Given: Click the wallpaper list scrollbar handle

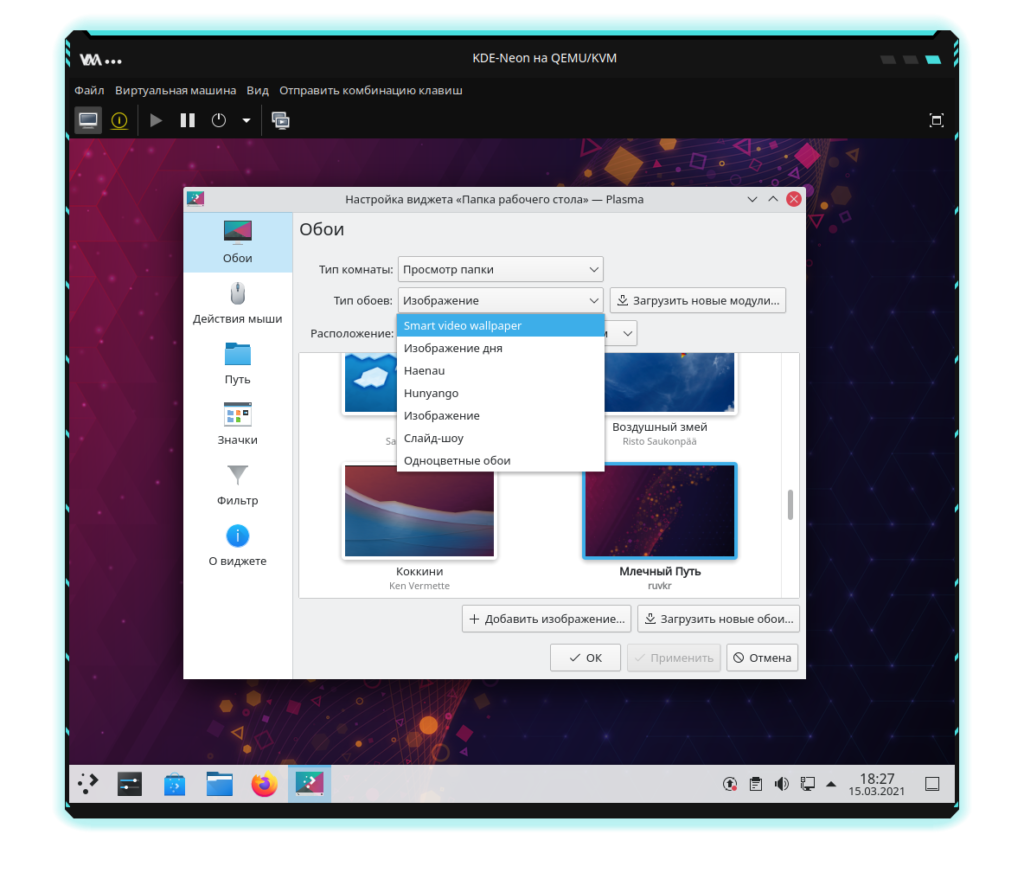Looking at the screenshot, I should tap(790, 505).
